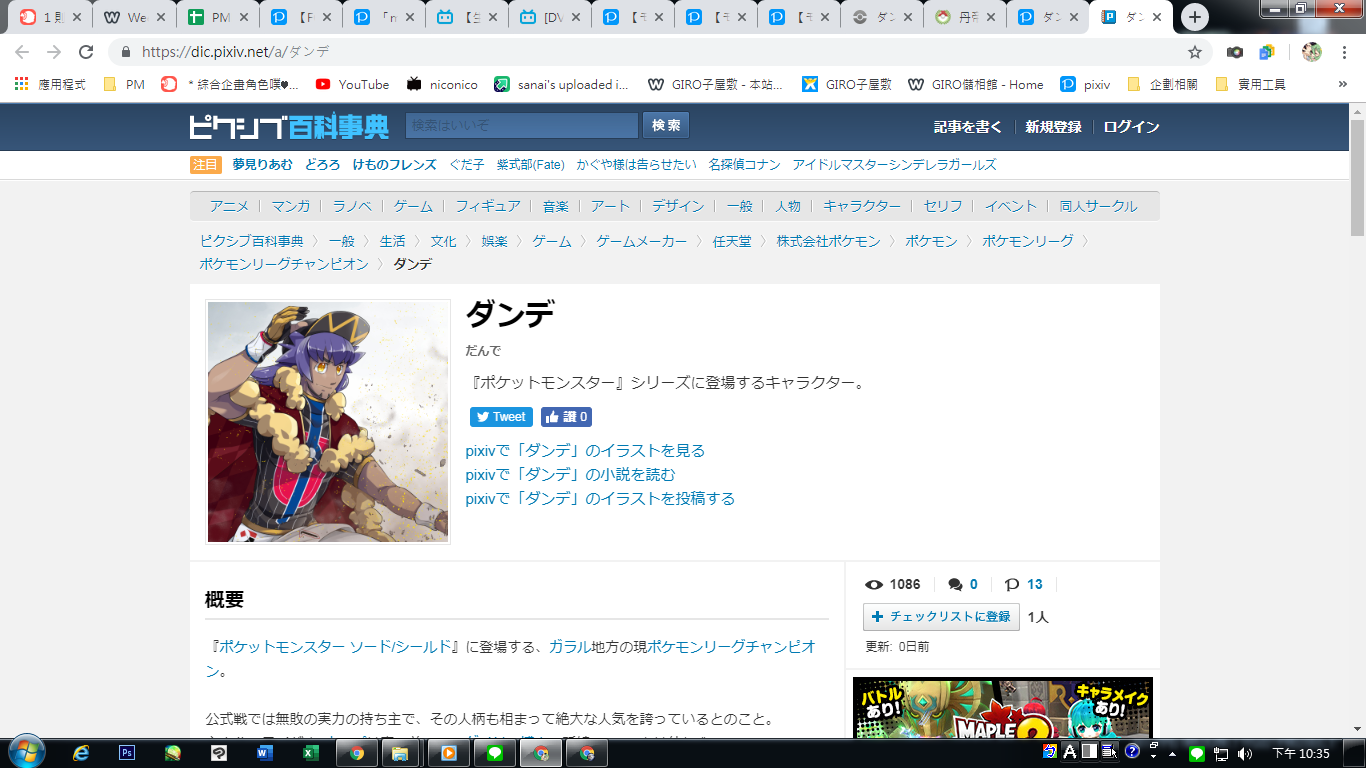The image size is (1366, 768).
Task: Launch Photoshop from the taskbar
Action: coord(127,753)
